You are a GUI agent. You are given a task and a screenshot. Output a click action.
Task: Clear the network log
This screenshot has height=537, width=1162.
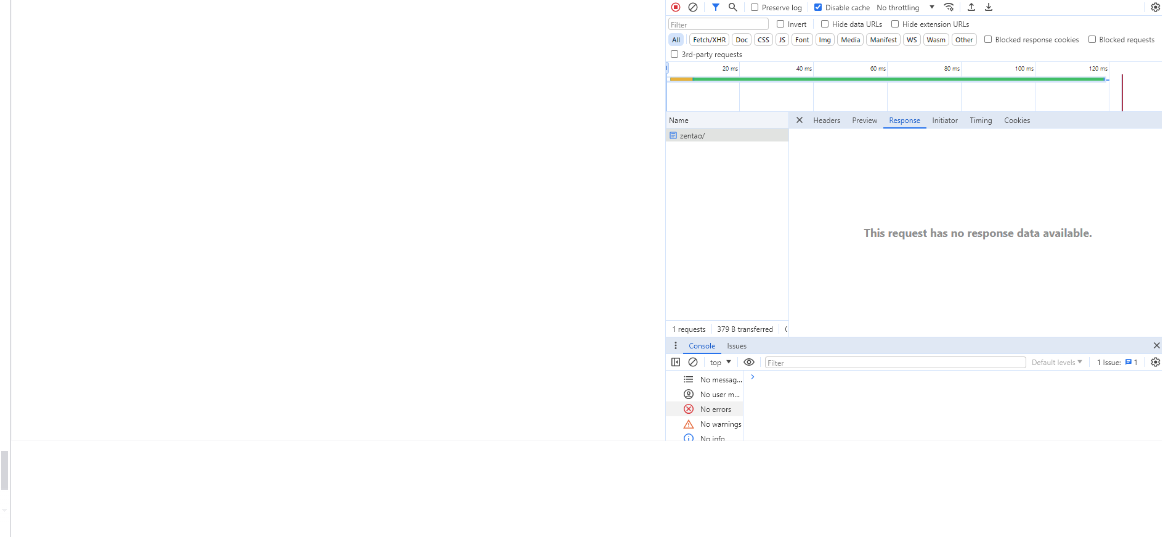[693, 7]
